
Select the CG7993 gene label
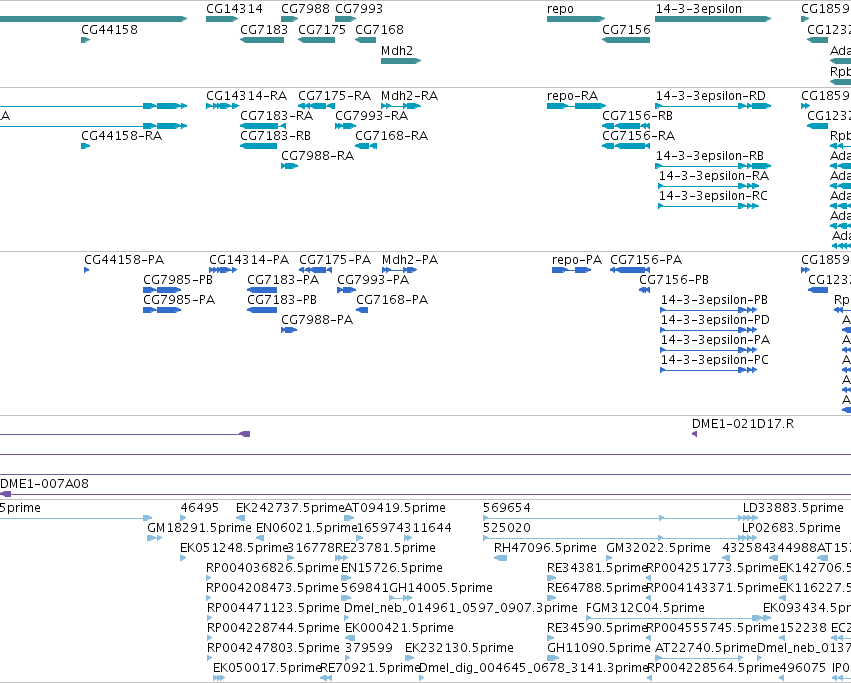[359, 9]
